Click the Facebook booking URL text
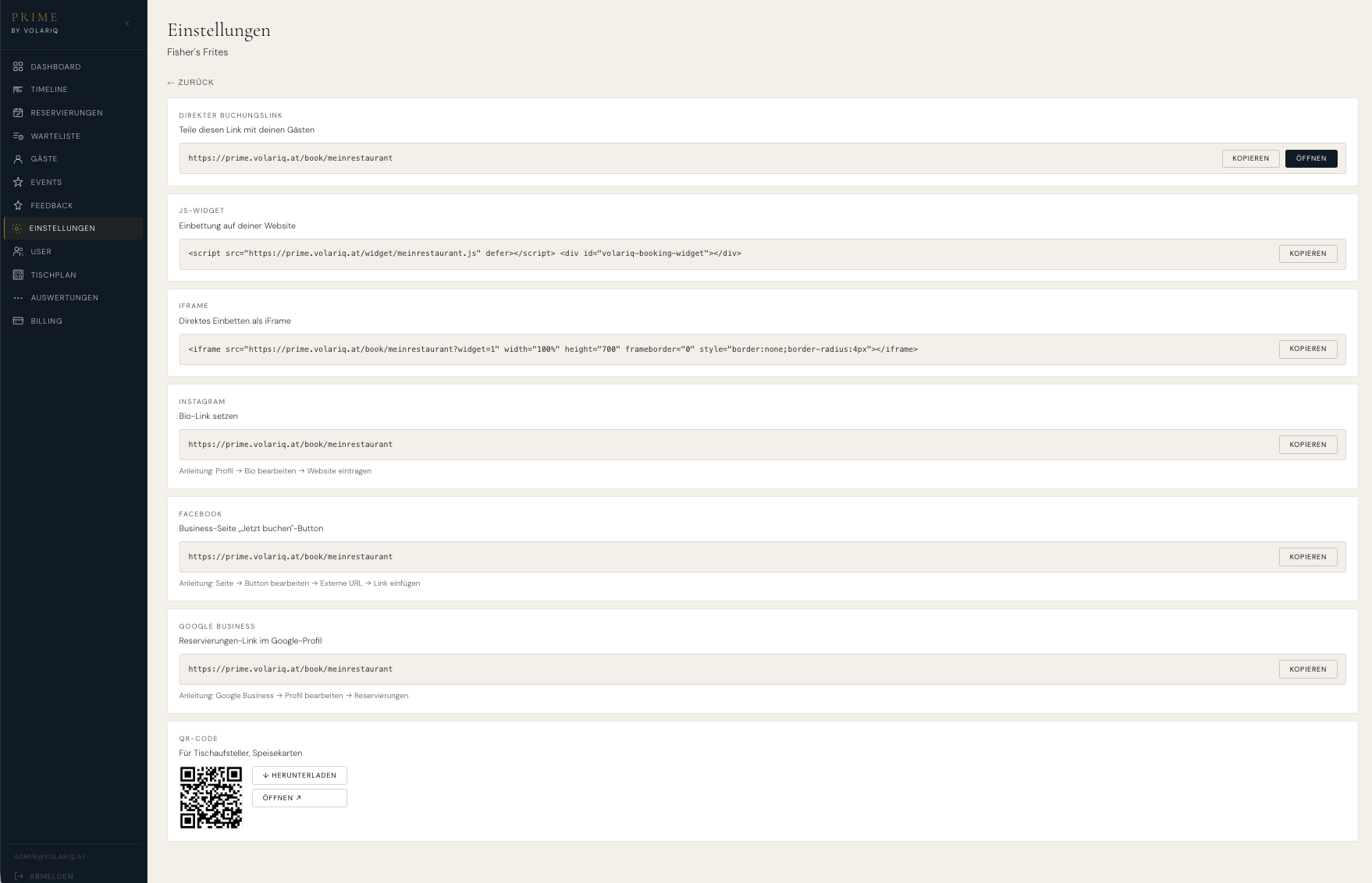This screenshot has width=1372, height=883. click(x=290, y=557)
